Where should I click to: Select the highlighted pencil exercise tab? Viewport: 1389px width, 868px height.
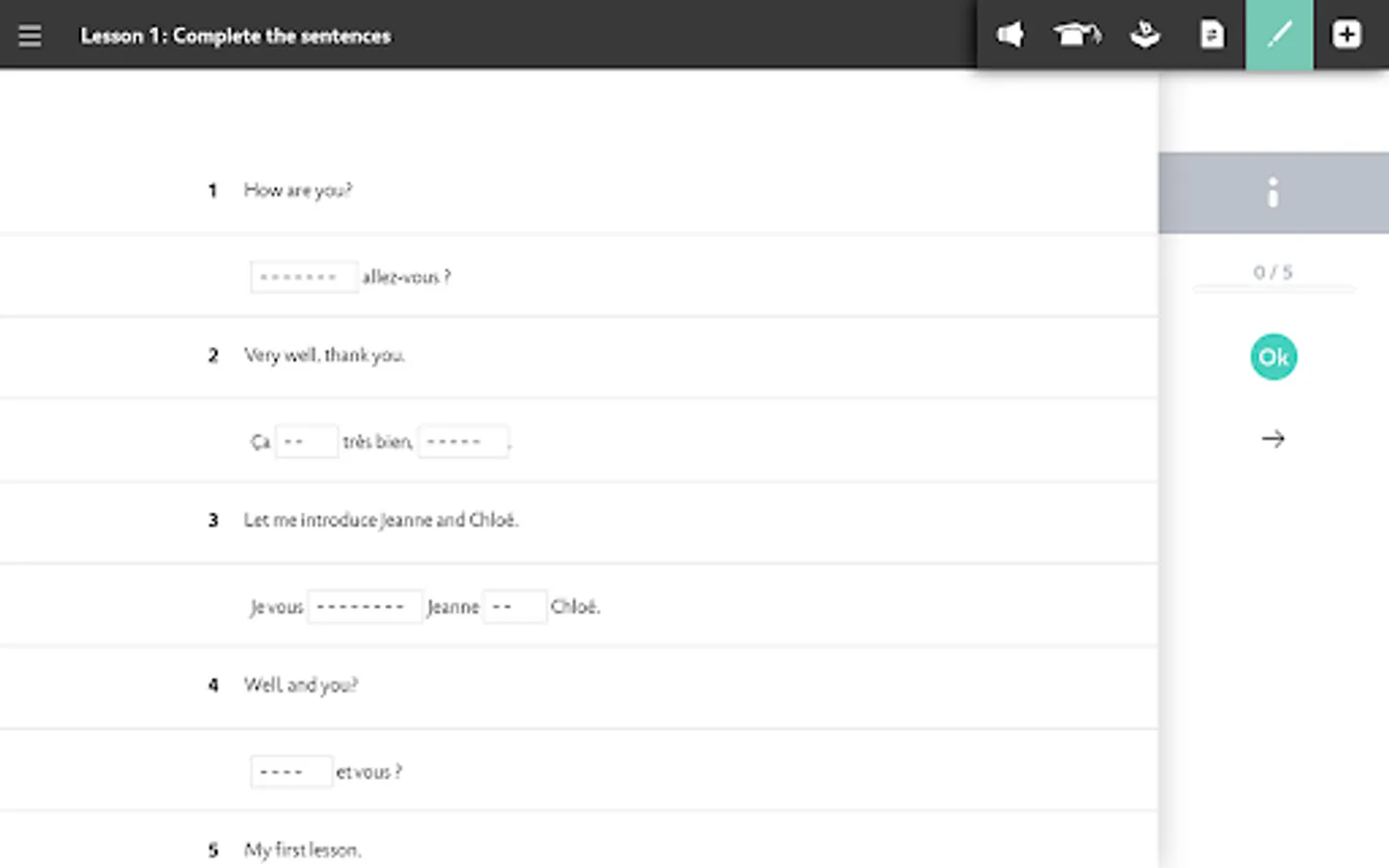point(1279,36)
